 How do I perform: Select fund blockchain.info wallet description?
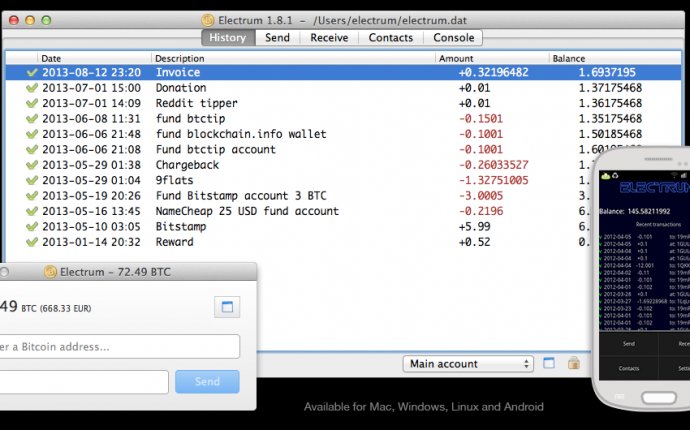point(241,134)
